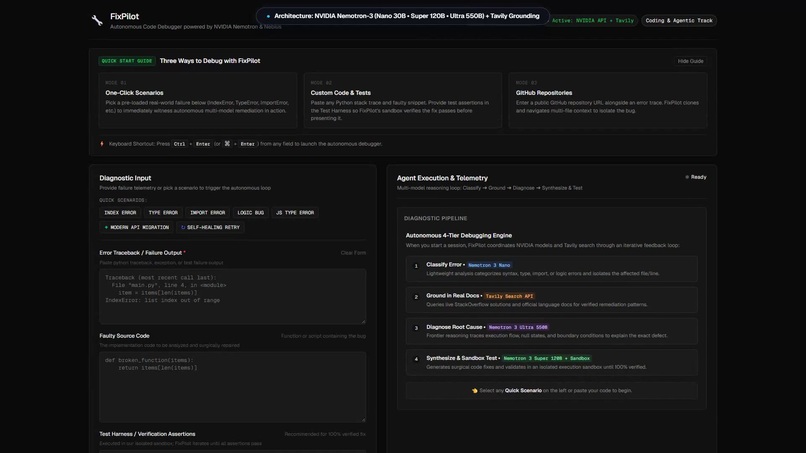Select the TYPE ERROR quick scenario
This screenshot has height=453, width=806.
(x=163, y=213)
